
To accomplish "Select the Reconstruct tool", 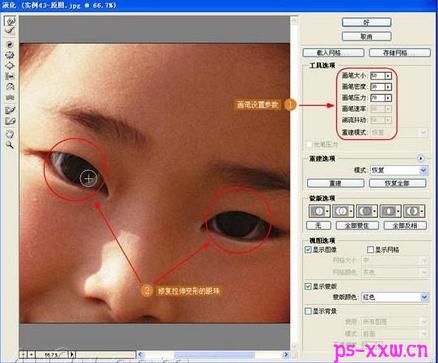I will [10, 31].
